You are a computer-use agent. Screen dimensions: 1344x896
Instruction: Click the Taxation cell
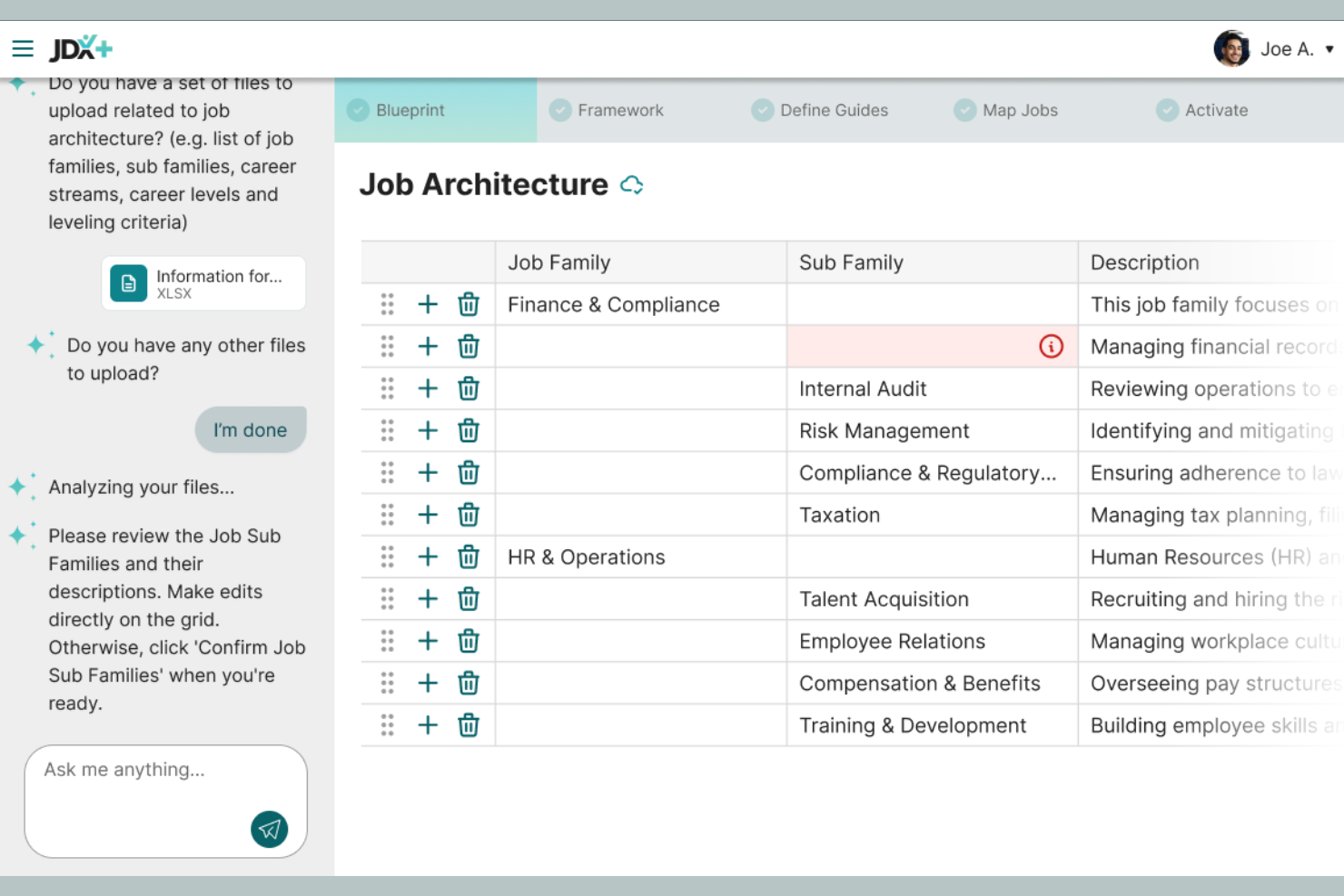933,515
